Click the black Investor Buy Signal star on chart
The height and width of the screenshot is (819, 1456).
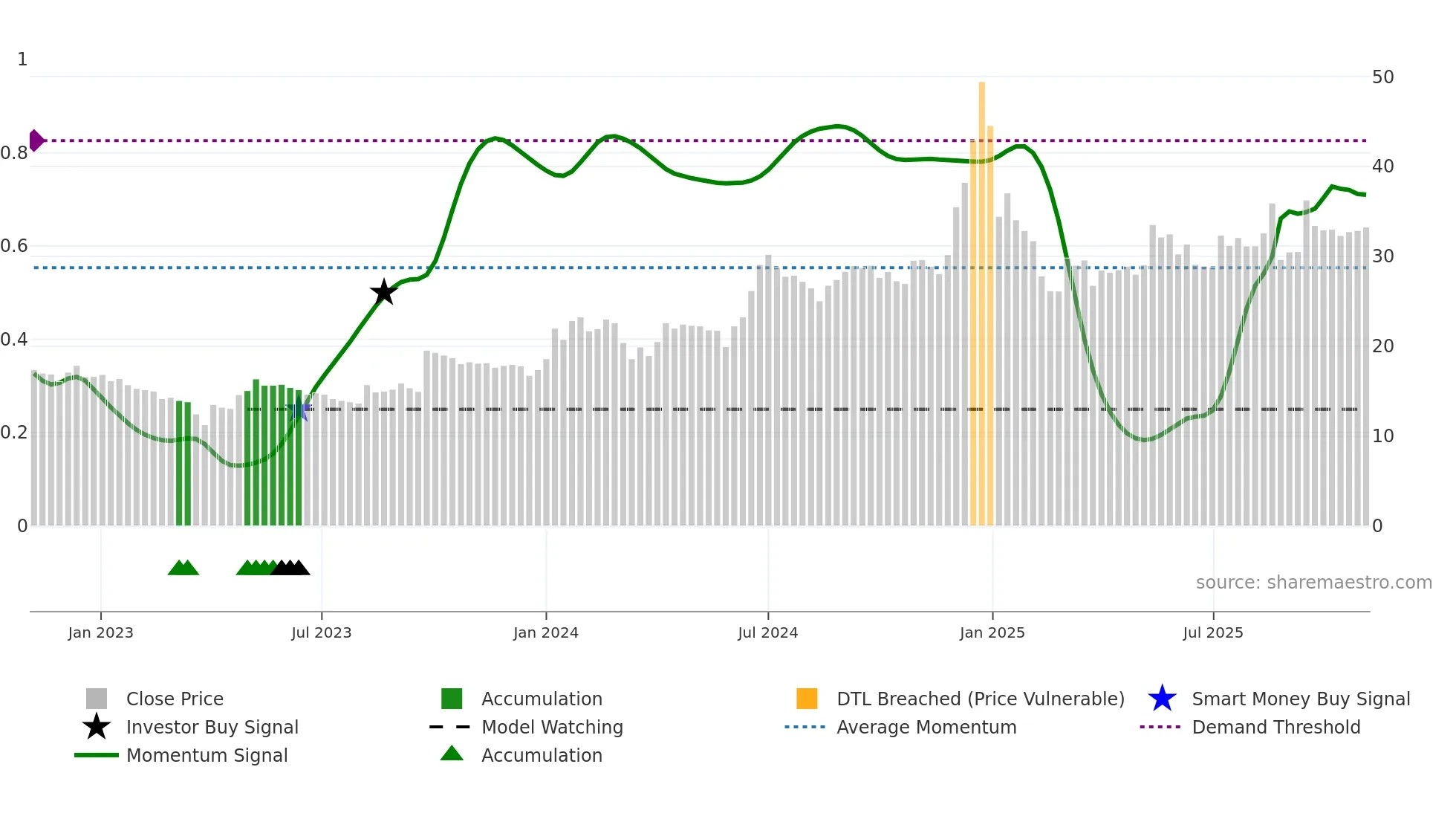(x=383, y=292)
